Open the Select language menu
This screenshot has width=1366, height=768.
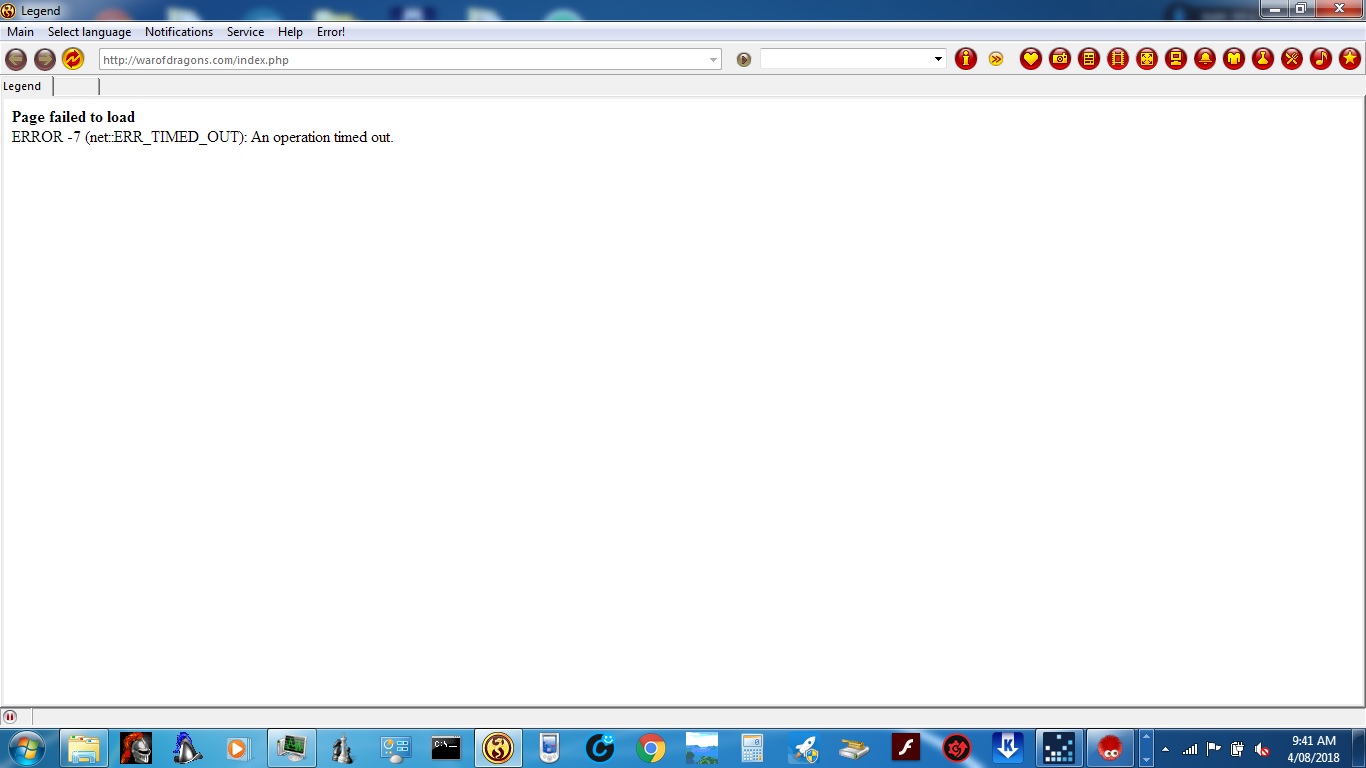(x=89, y=32)
